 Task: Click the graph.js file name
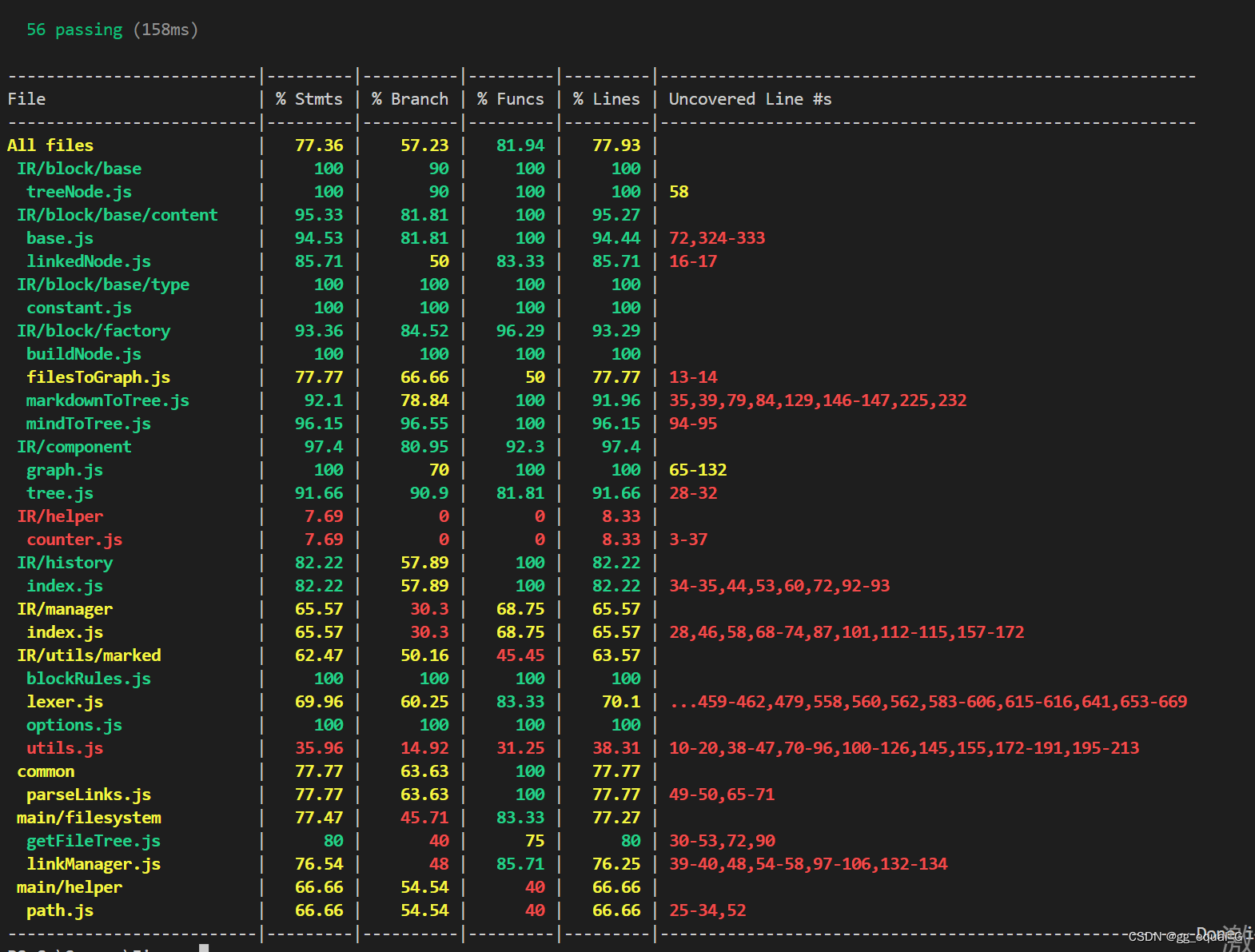pos(65,470)
